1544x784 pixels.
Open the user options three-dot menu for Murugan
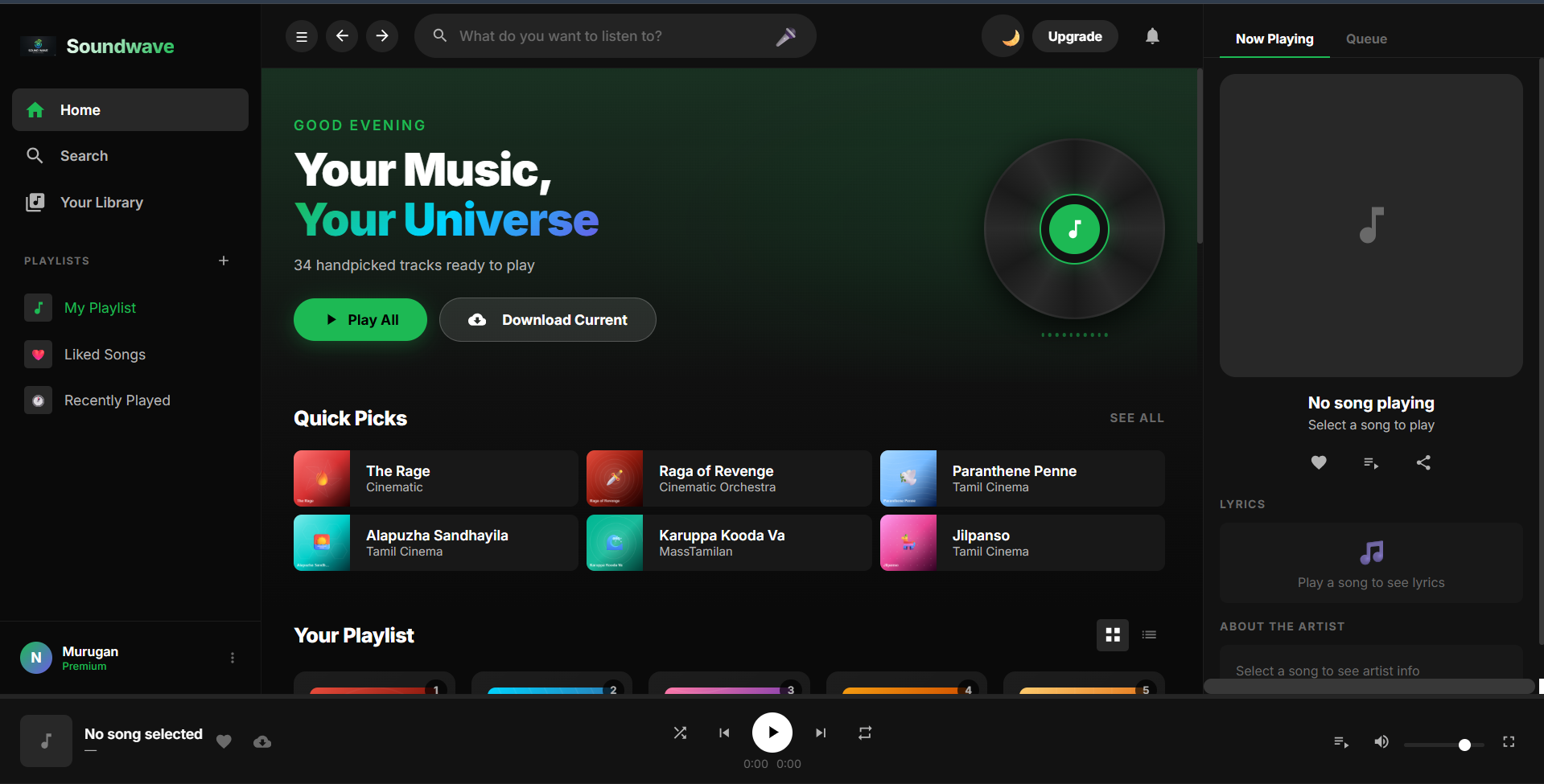coord(233,658)
